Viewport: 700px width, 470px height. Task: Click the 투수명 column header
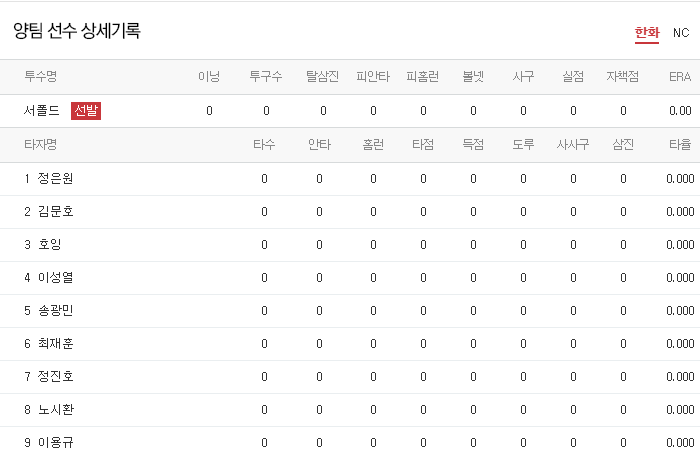point(41,76)
